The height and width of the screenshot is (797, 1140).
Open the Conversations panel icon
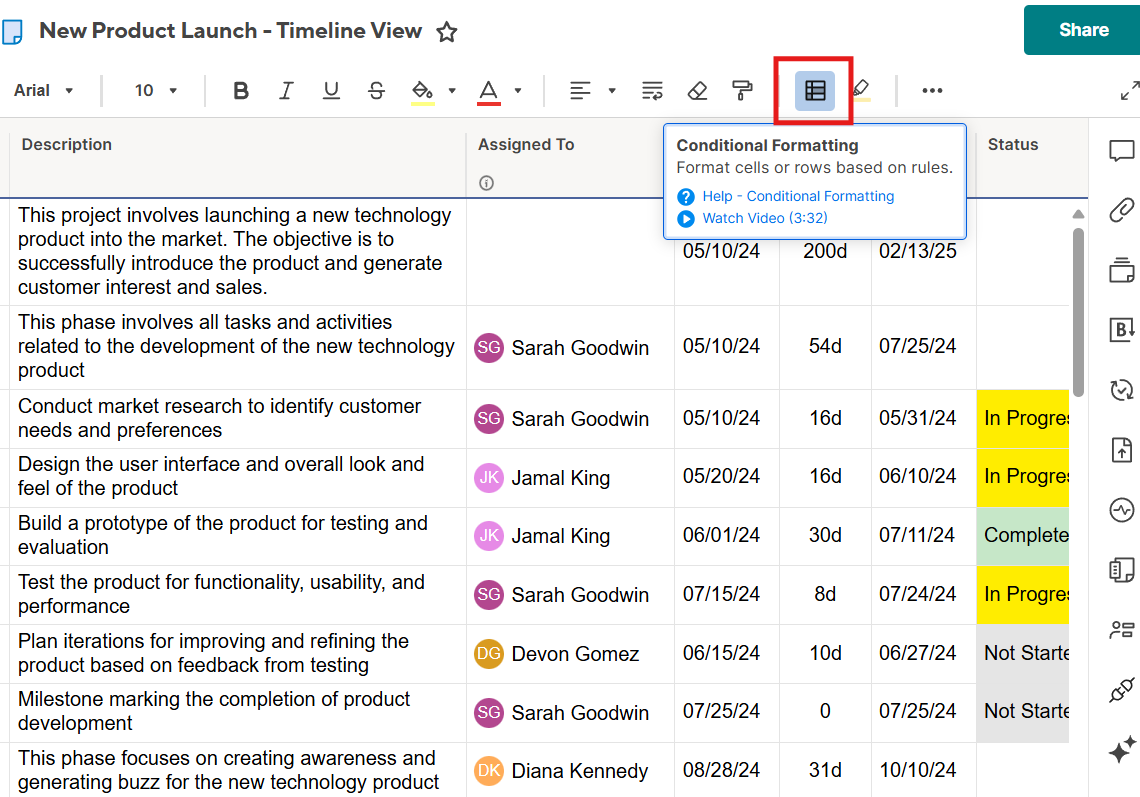[x=1121, y=152]
